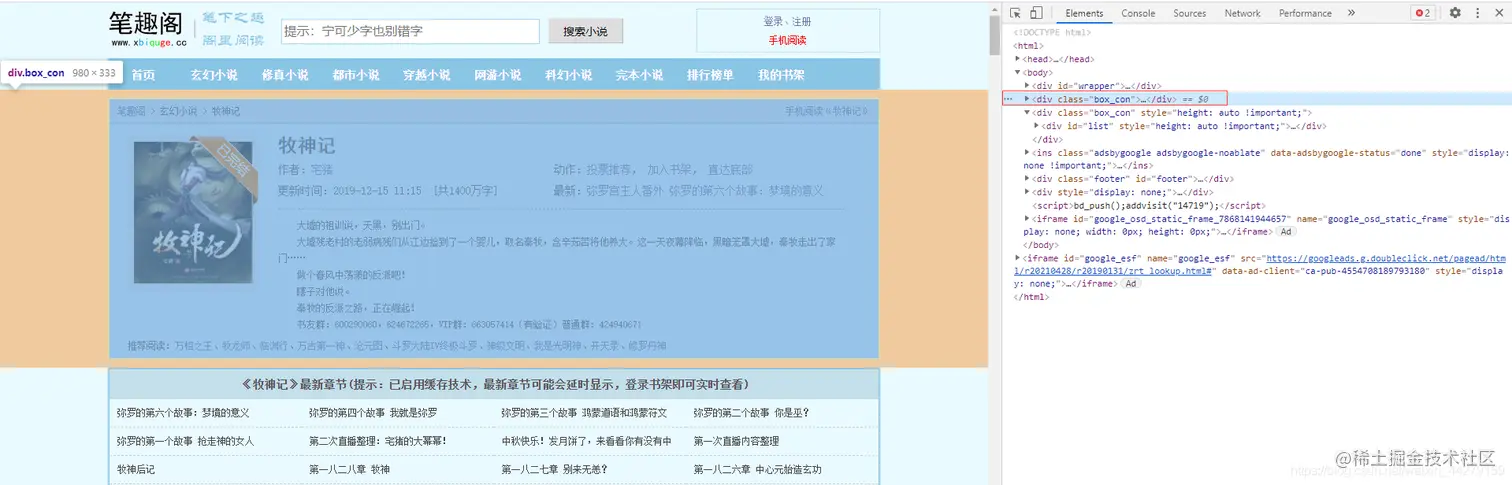Image resolution: width=1512 pixels, height=485 pixels.
Task: Open DevTools three-dot customize menu
Action: pos(1477,13)
